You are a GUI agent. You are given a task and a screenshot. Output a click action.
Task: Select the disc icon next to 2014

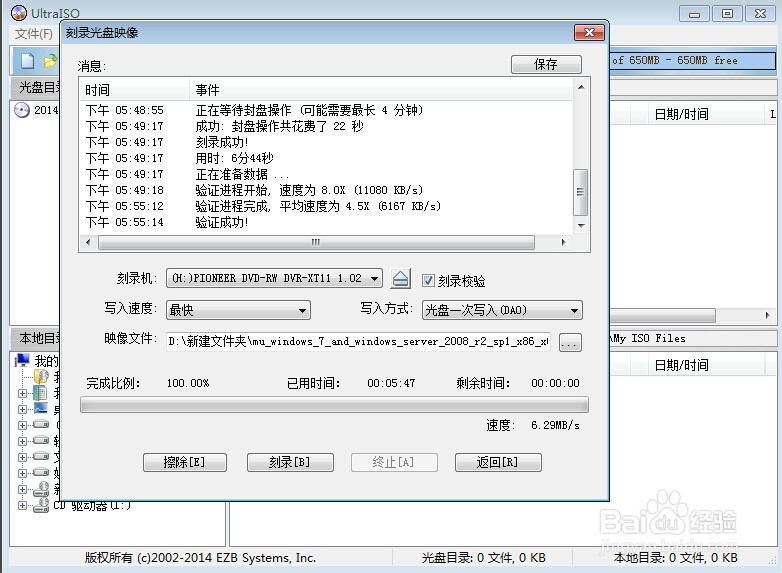[22, 110]
